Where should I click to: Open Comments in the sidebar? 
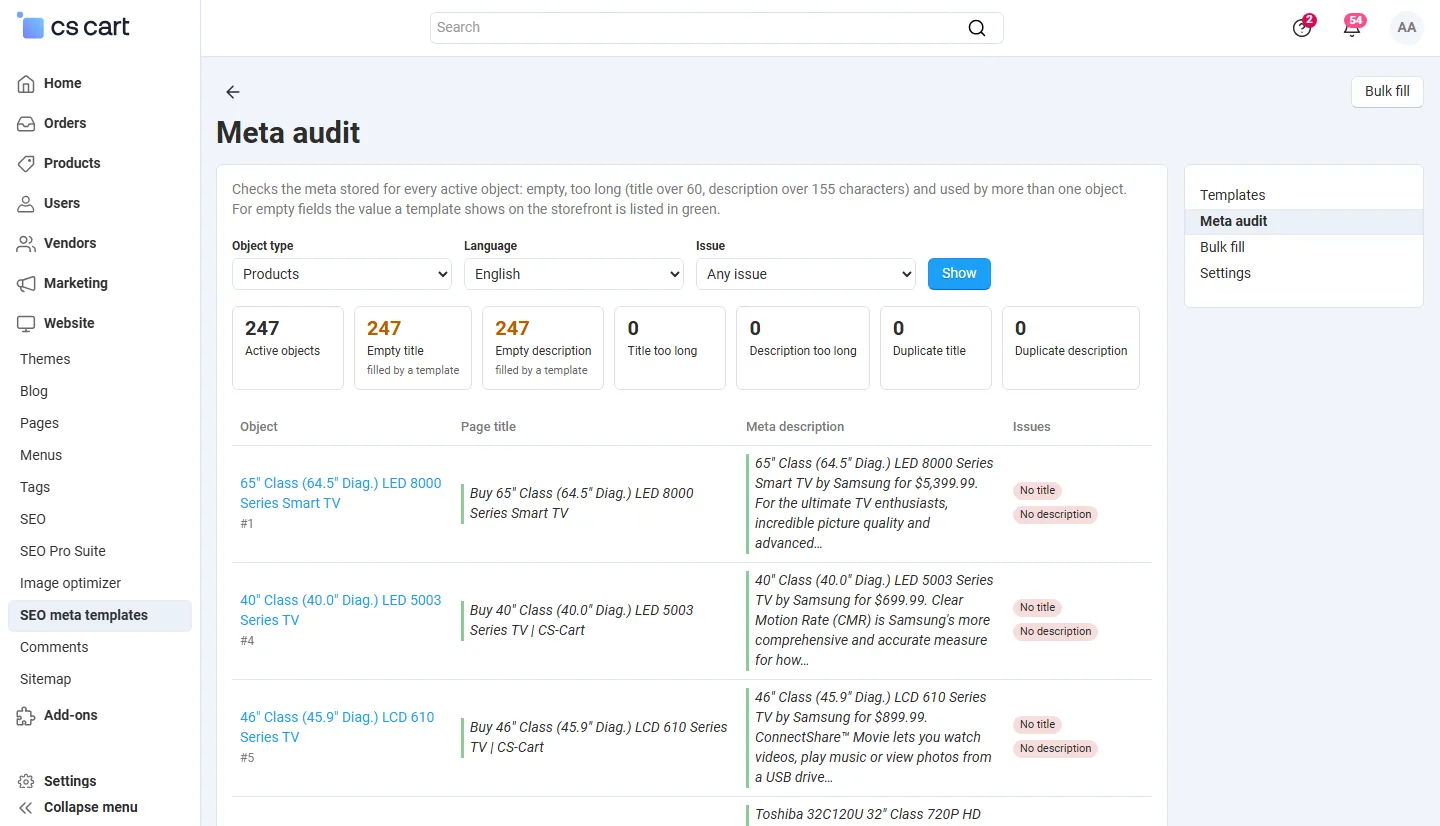pyautogui.click(x=54, y=647)
